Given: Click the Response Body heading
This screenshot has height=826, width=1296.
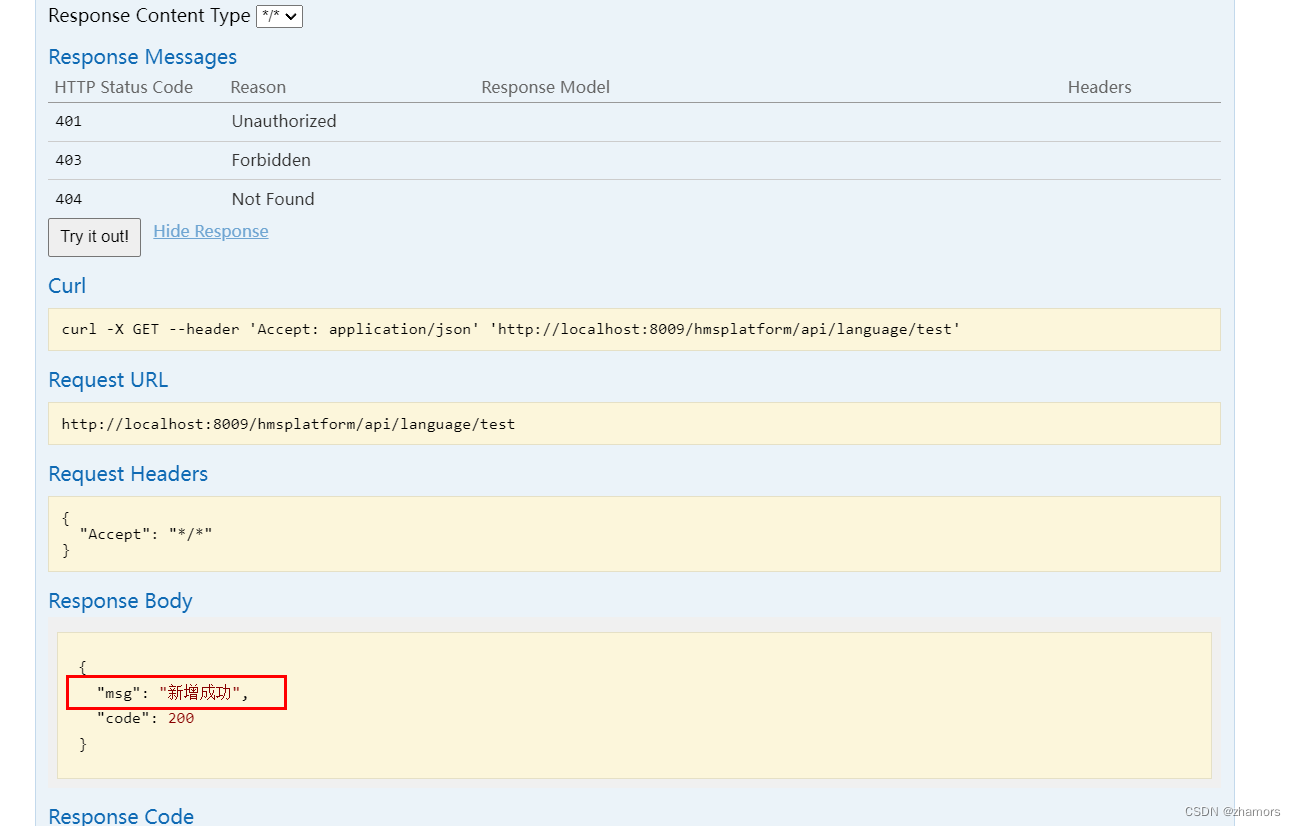Looking at the screenshot, I should (120, 601).
